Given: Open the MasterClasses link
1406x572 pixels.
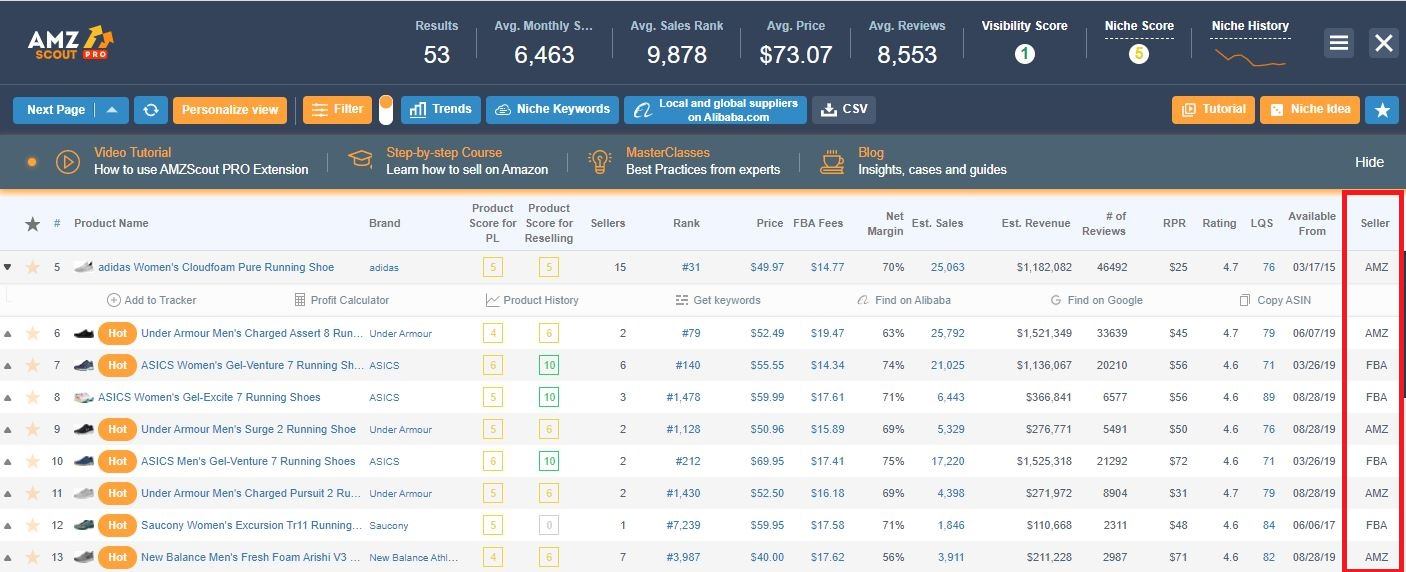Looking at the screenshot, I should [668, 153].
